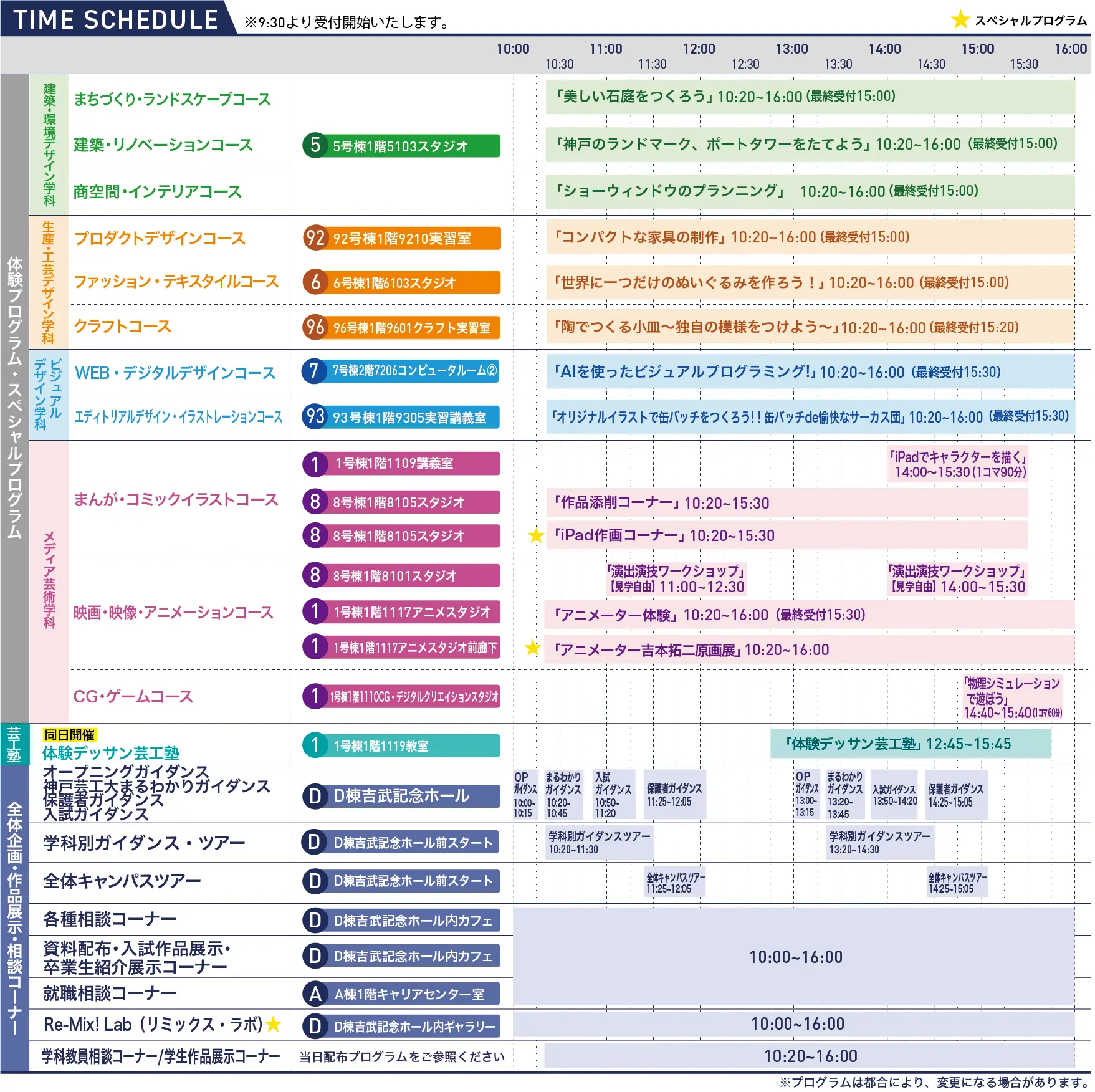Viewport: 1095px width, 1092px height.
Task: Click the 6号棟1階6103スタジオ location badge
Action: [401, 282]
